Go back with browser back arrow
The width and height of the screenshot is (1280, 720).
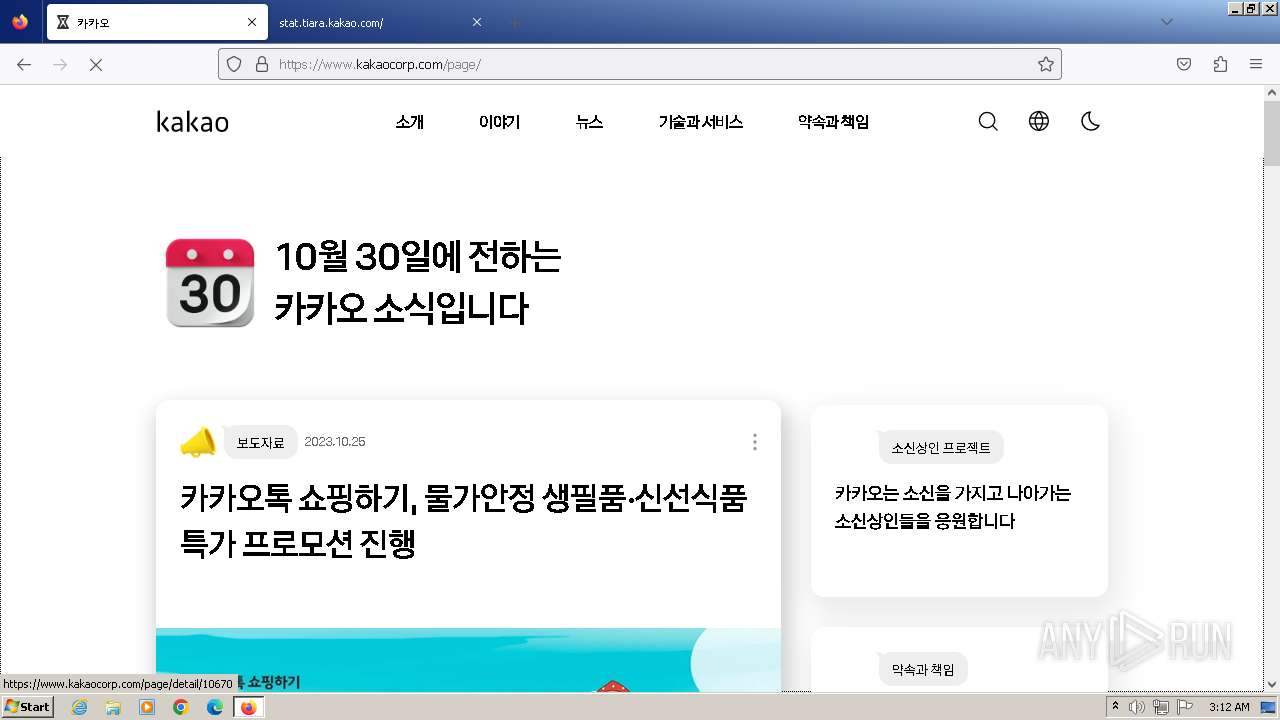point(24,64)
